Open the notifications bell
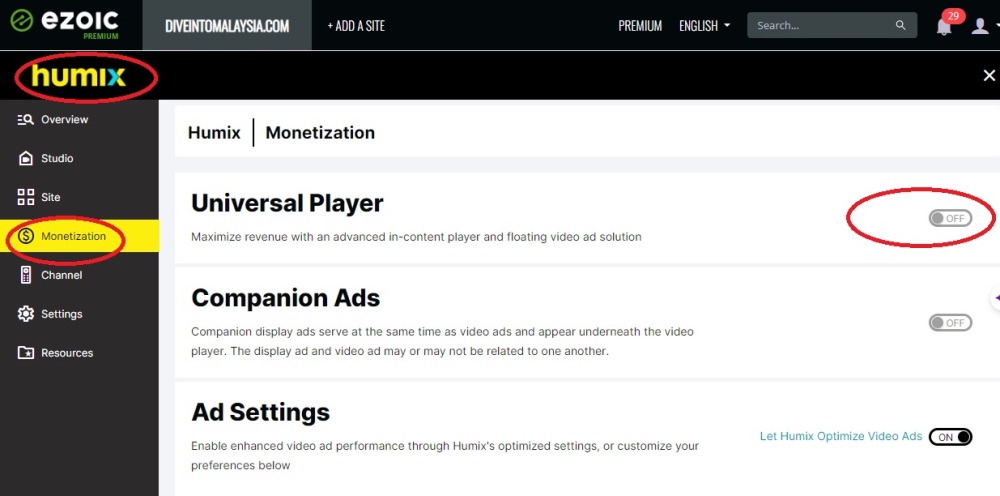 (944, 26)
